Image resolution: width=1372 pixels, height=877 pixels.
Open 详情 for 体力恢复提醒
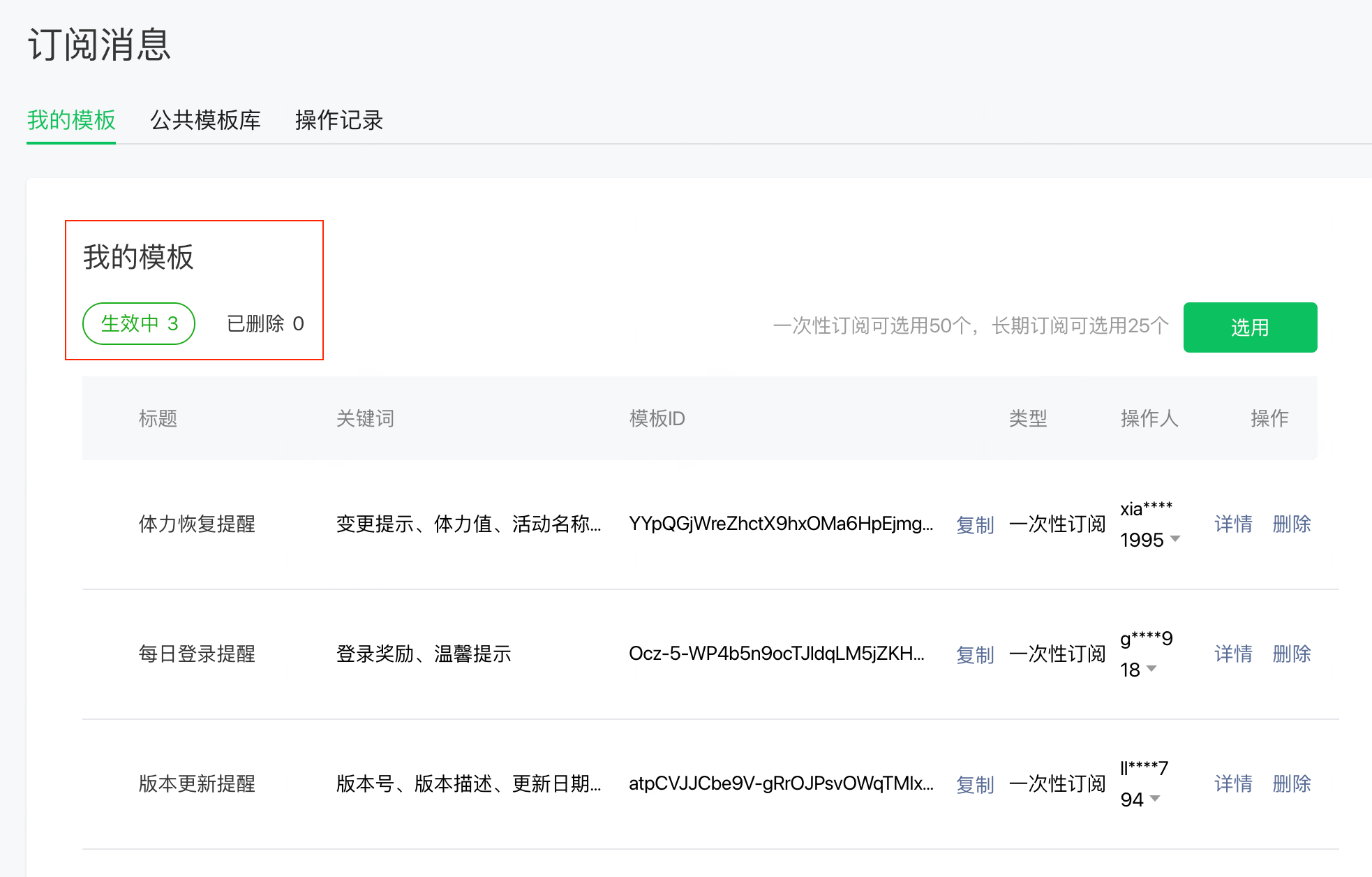coord(1233,524)
